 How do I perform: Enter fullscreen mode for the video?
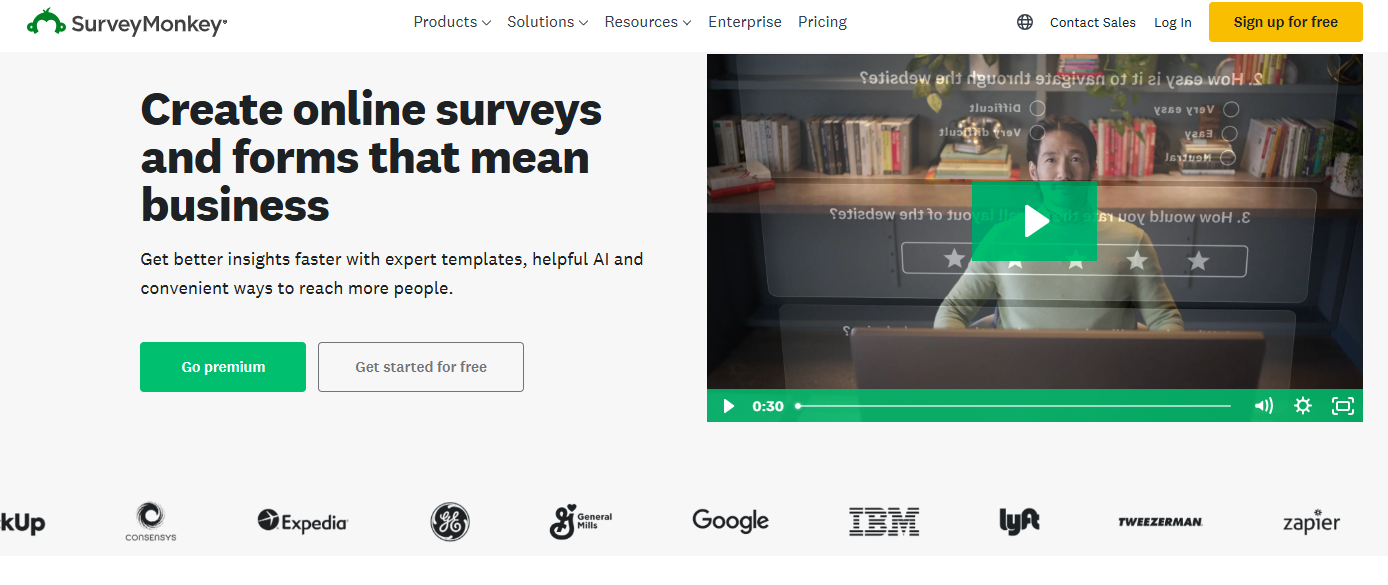(1342, 406)
